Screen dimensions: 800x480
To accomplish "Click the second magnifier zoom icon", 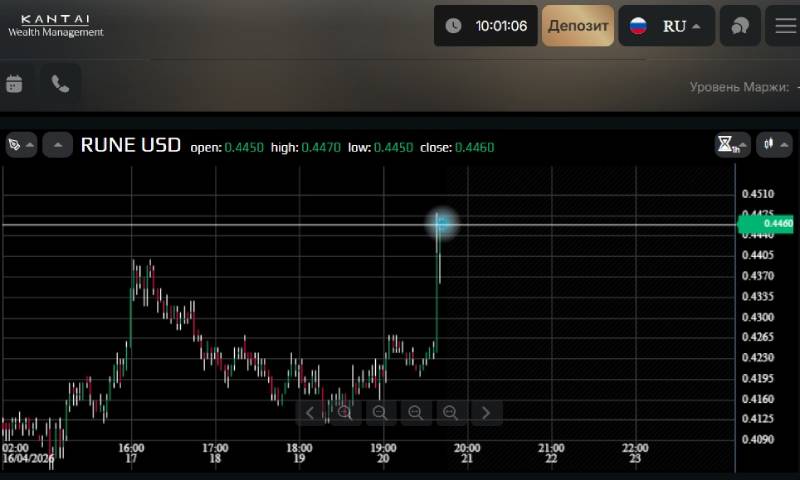I will point(380,412).
